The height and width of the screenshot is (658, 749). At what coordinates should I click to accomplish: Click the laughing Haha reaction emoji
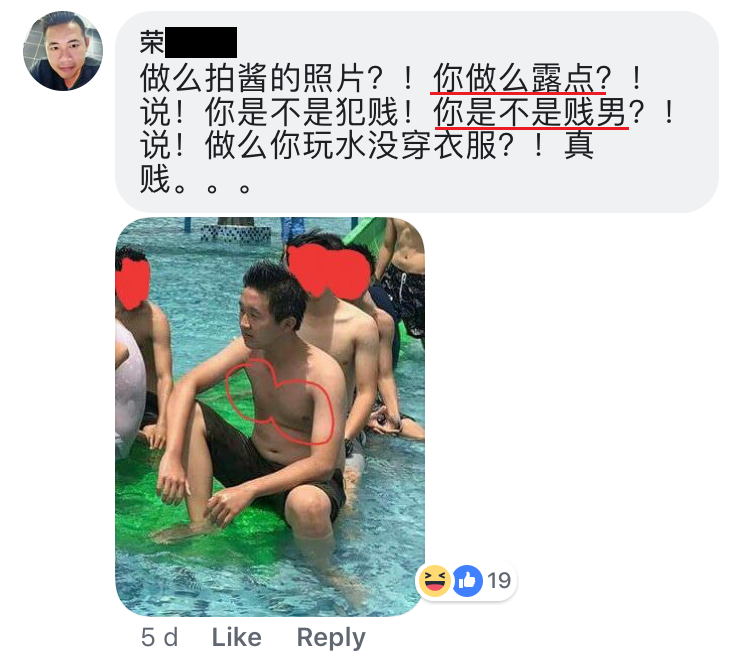pos(435,581)
